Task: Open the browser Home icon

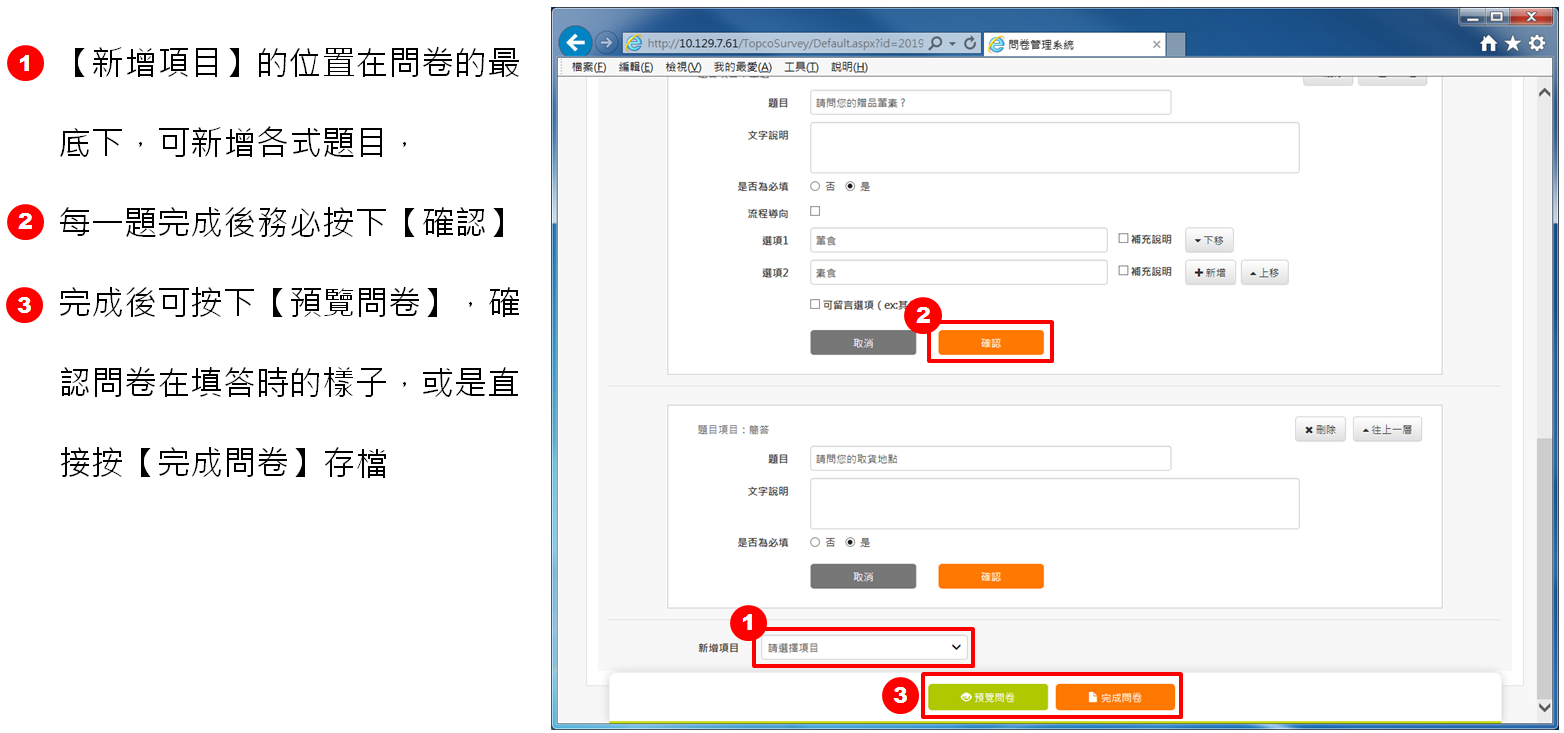Action: 1489,43
